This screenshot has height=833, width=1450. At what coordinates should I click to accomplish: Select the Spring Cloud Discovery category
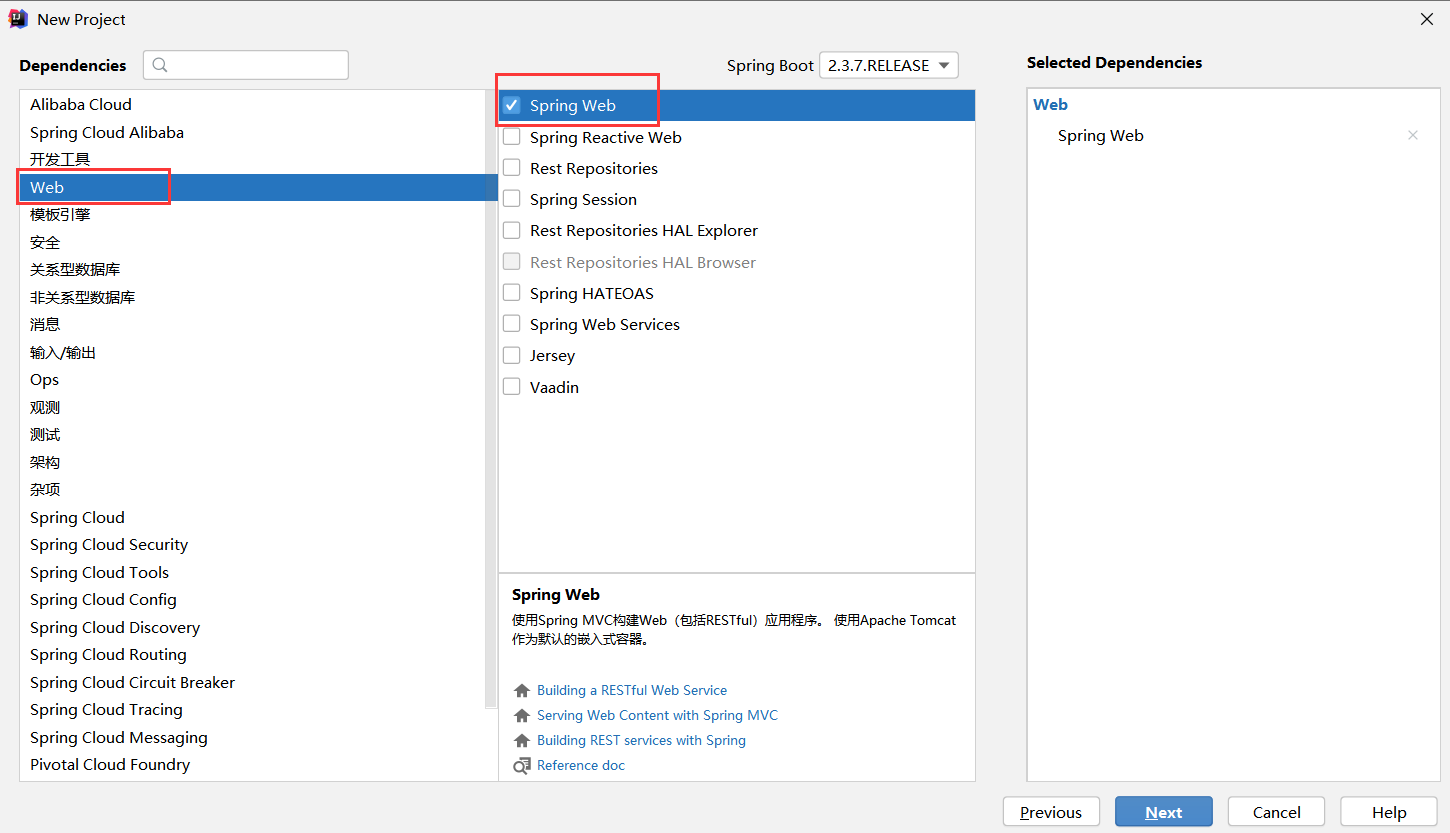coord(252,627)
